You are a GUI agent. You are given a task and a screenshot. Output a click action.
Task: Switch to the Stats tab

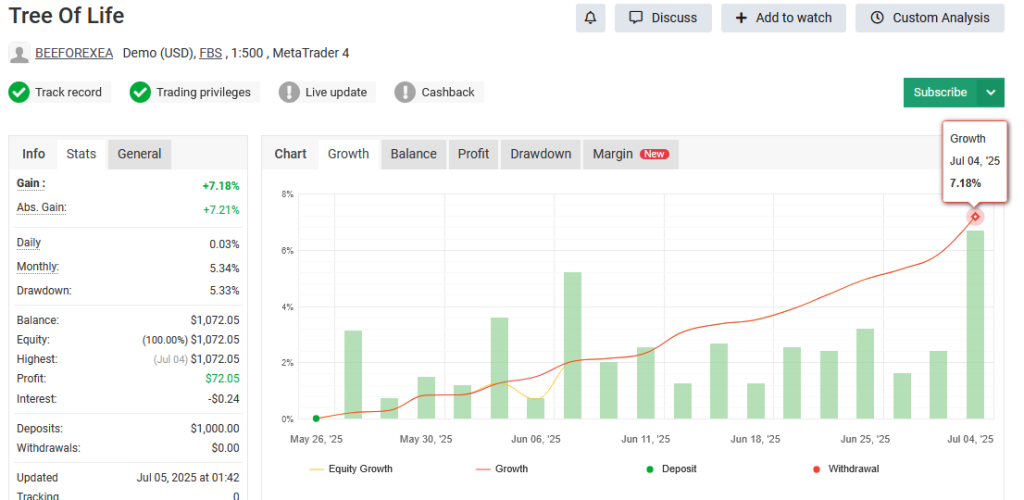[x=81, y=154]
